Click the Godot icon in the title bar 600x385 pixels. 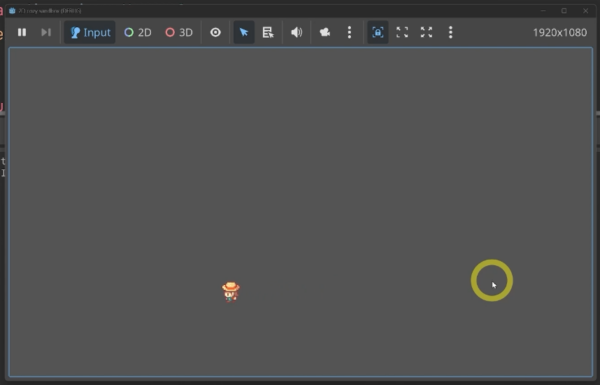[x=12, y=11]
